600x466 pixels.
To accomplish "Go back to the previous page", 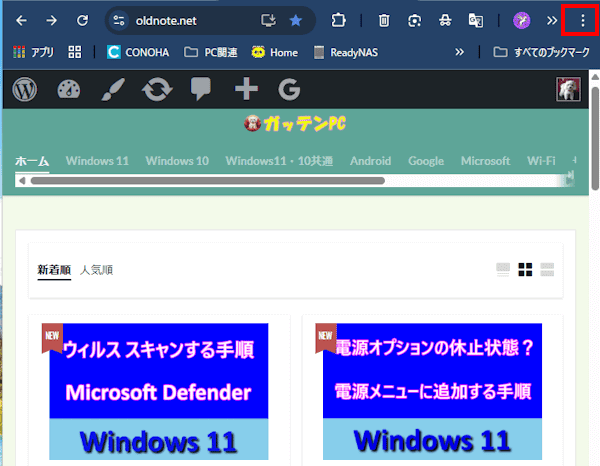I will [21, 20].
